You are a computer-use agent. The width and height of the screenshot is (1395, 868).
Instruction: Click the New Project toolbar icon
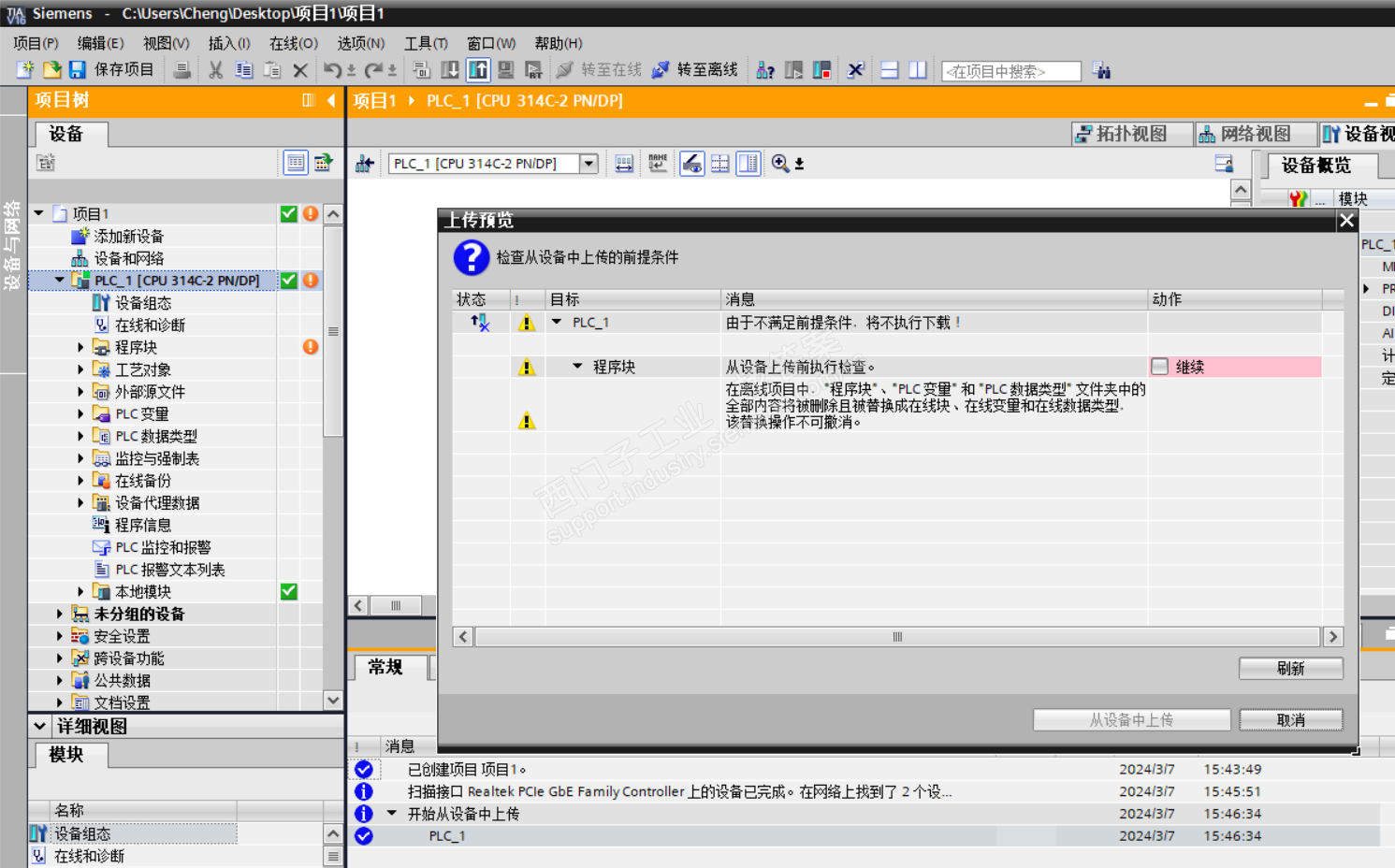(x=25, y=70)
